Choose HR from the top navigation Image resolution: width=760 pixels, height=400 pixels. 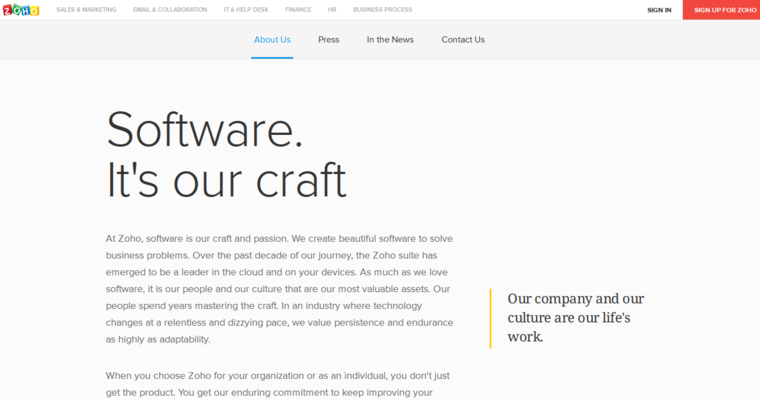click(x=332, y=10)
